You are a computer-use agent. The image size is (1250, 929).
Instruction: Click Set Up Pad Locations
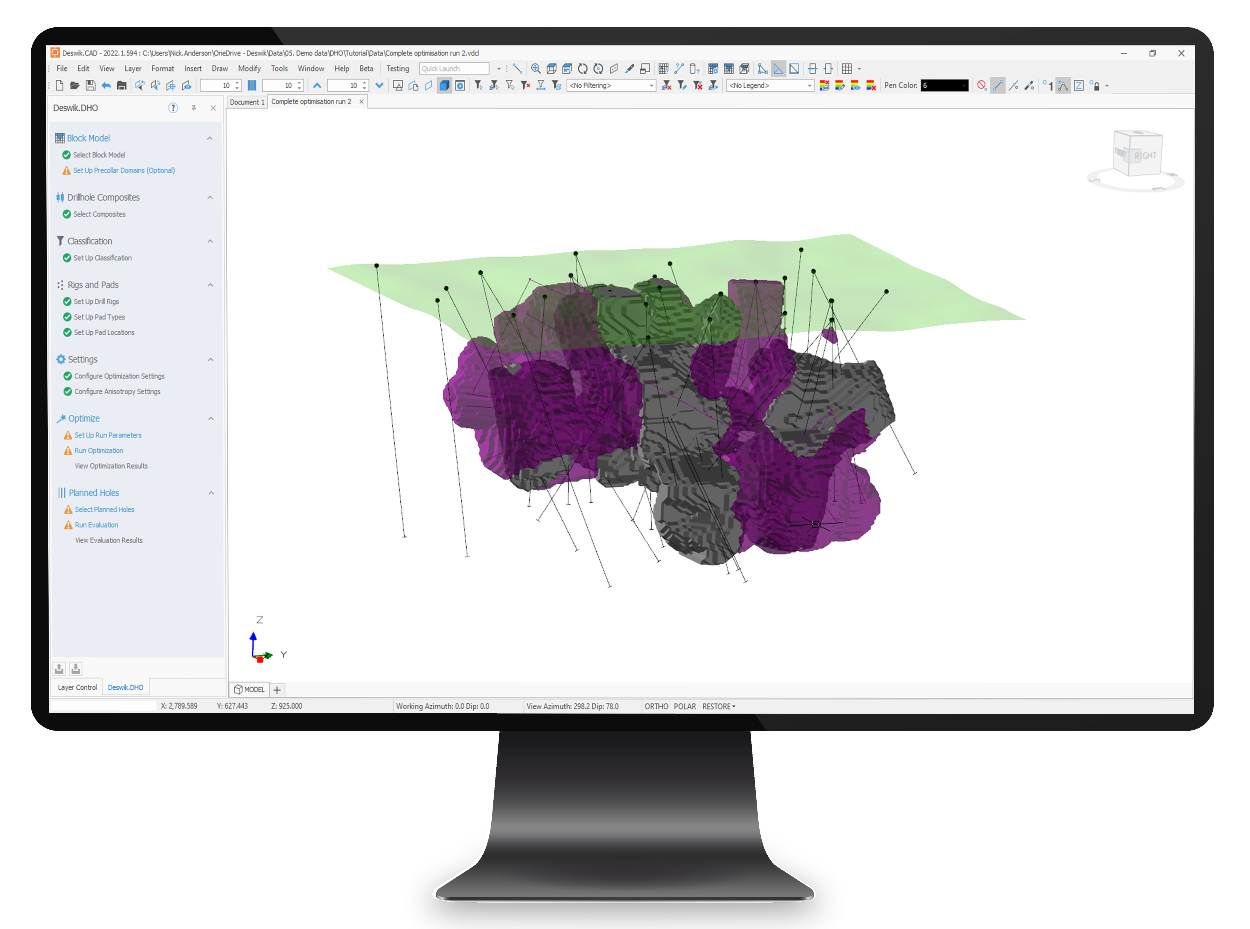104,332
